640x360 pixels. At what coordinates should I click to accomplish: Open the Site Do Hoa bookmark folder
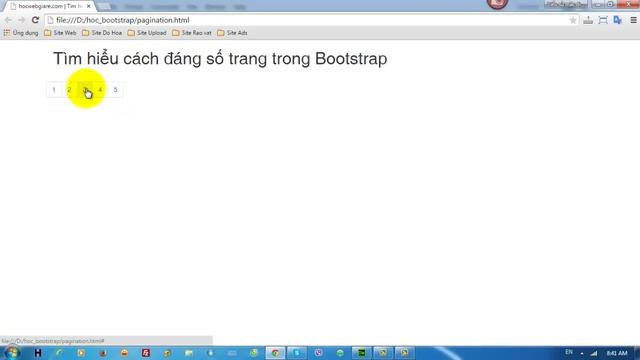(102, 33)
